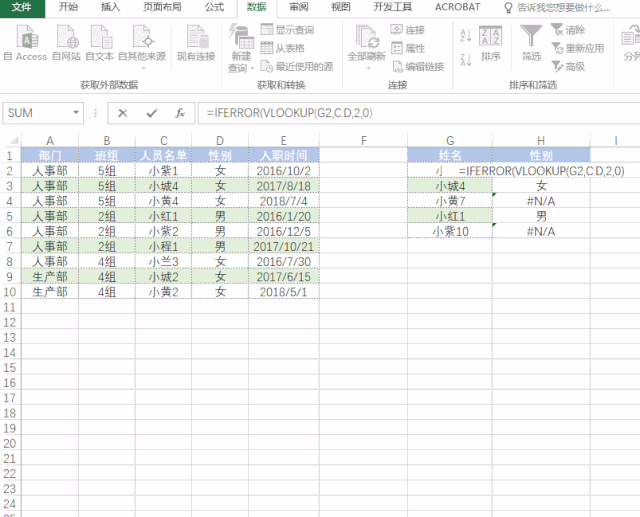Expand the Name Box dropdown arrow
The image size is (640, 517).
coord(76,113)
